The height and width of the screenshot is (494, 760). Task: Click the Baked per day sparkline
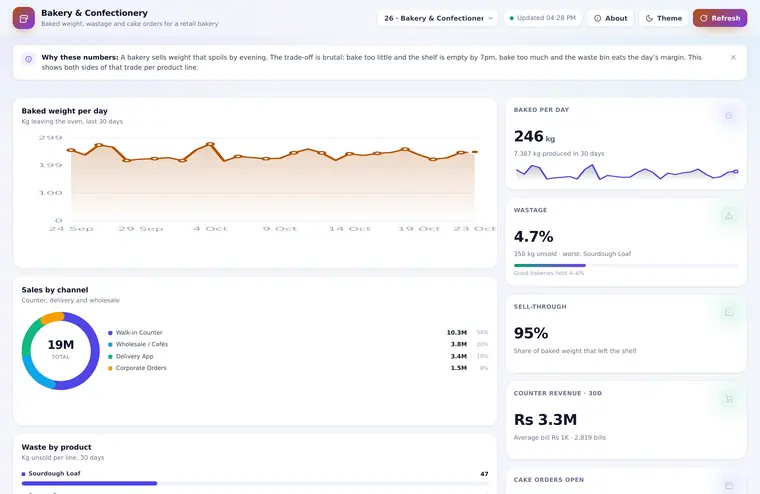click(x=626, y=172)
